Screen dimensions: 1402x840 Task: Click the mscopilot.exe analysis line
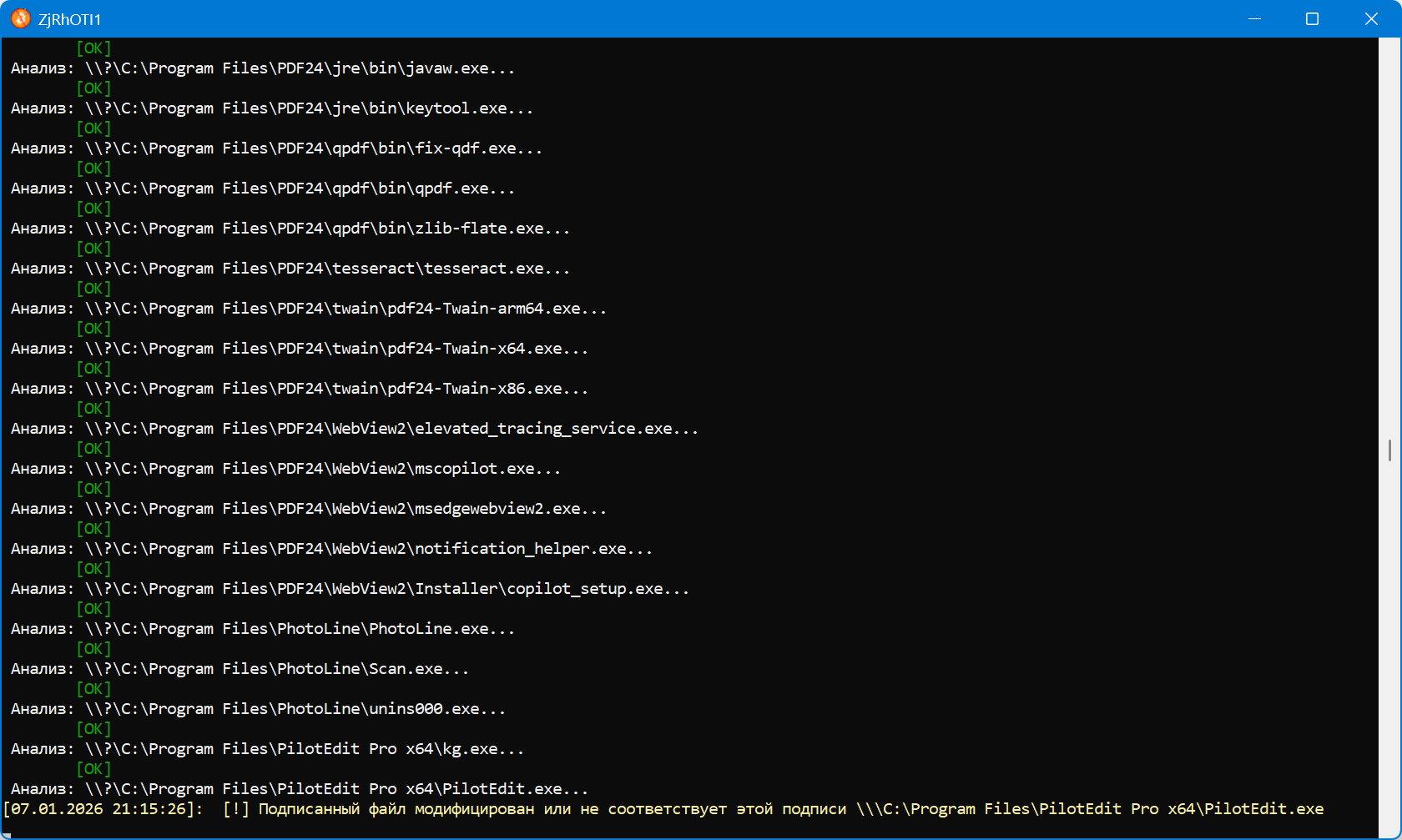coord(285,469)
